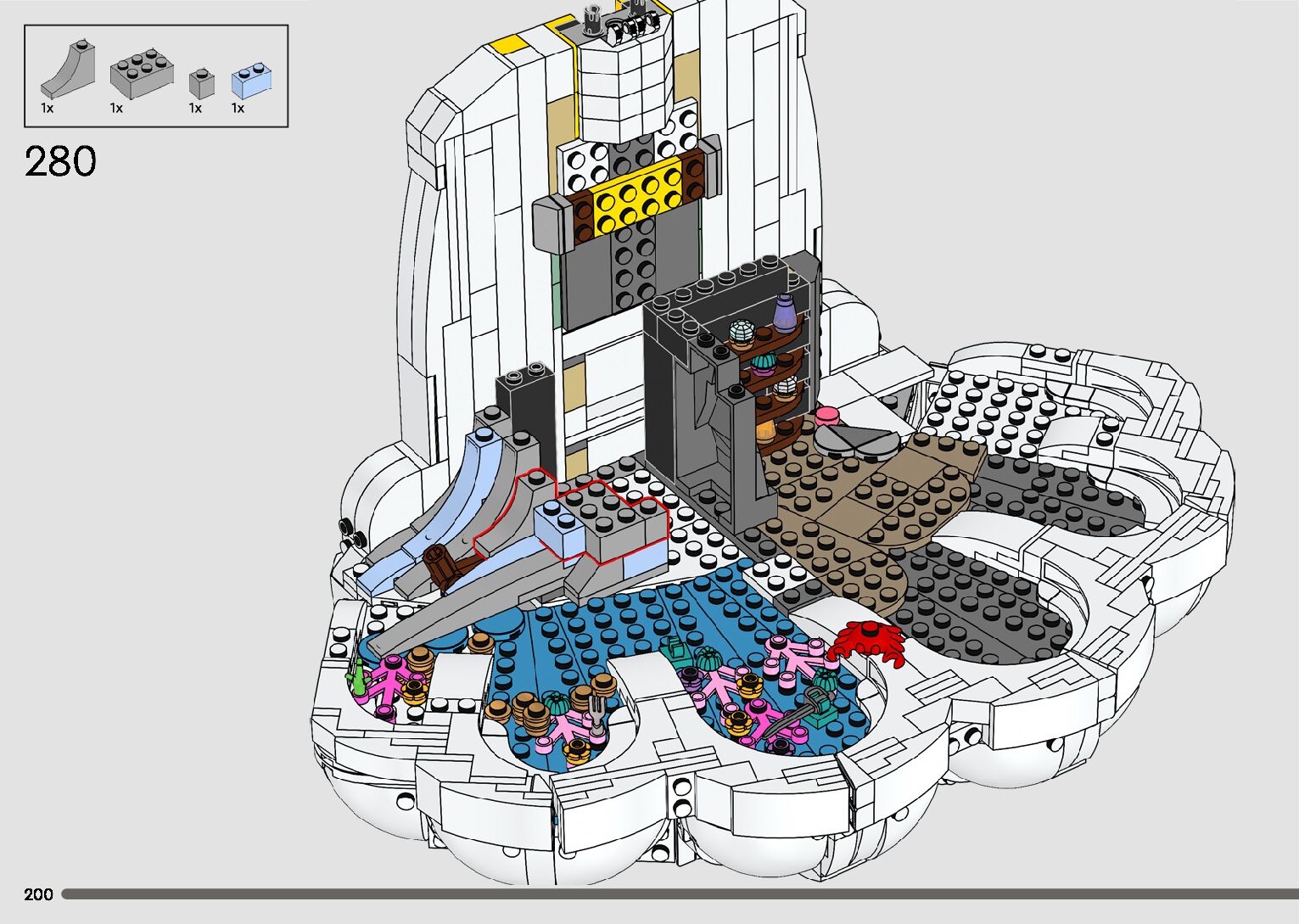
Task: Click the purple vase on the shelf
Action: coord(787,311)
